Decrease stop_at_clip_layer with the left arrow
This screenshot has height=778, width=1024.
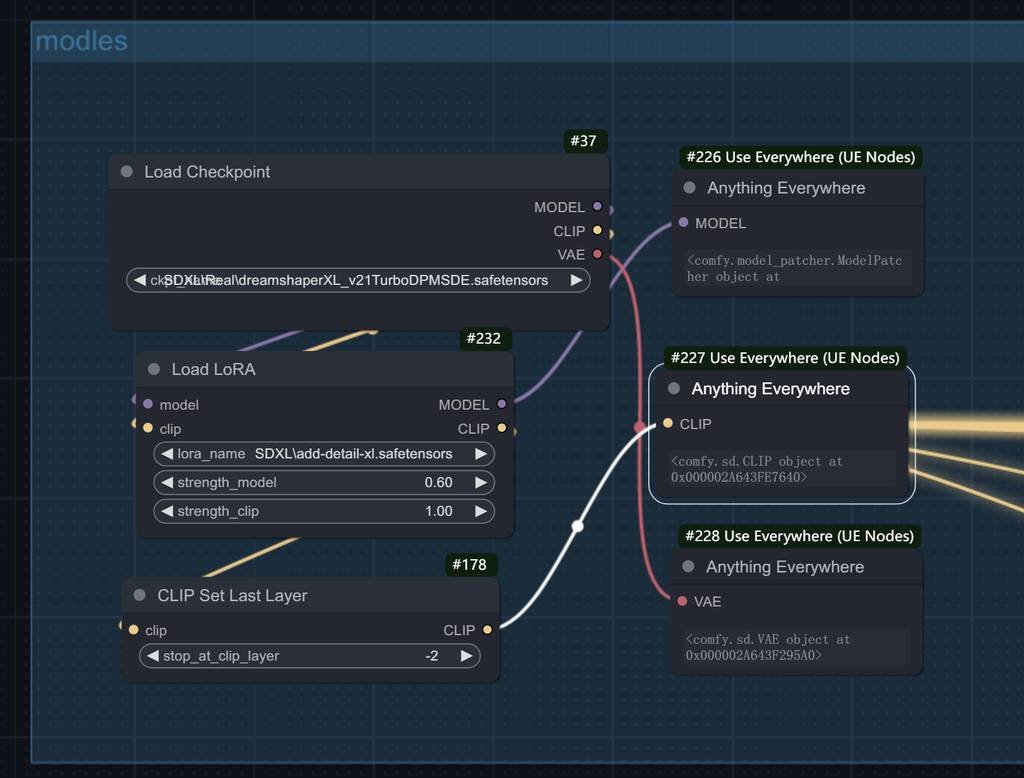(153, 656)
